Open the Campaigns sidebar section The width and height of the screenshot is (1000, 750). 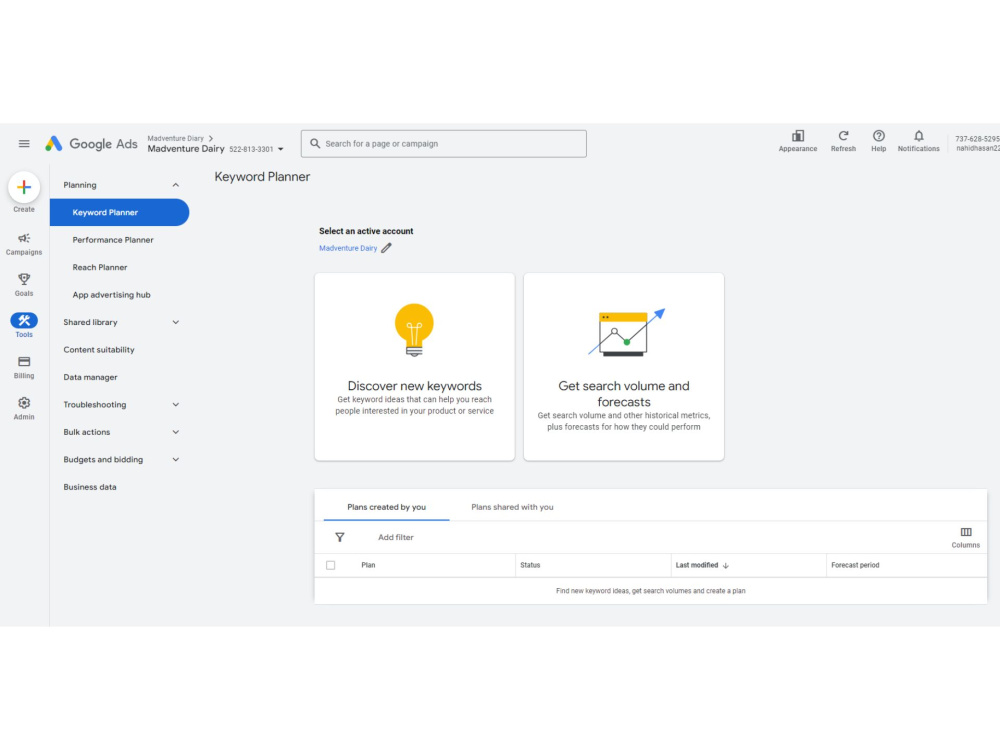[x=24, y=244]
